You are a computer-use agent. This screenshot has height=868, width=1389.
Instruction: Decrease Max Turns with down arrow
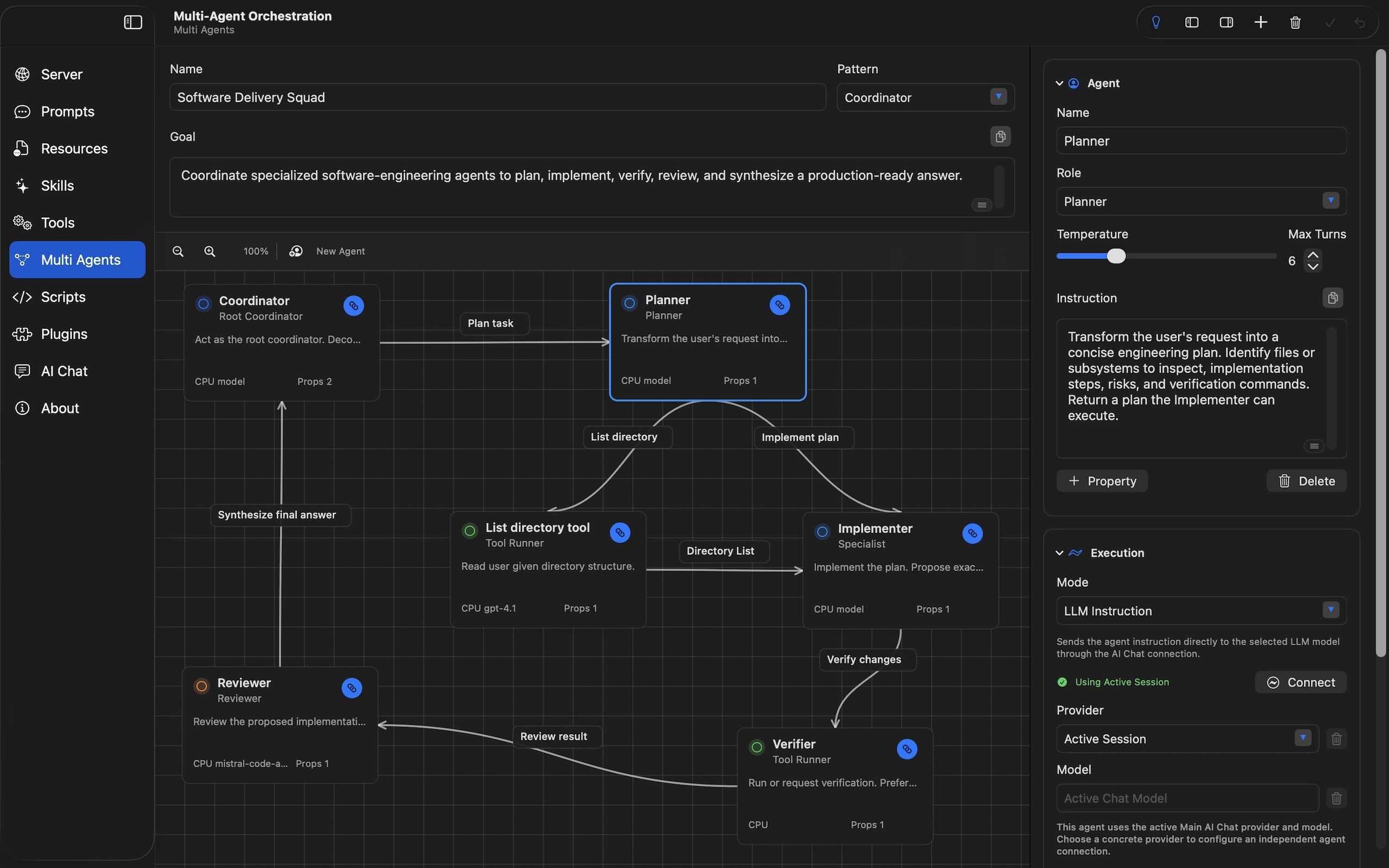[x=1312, y=266]
